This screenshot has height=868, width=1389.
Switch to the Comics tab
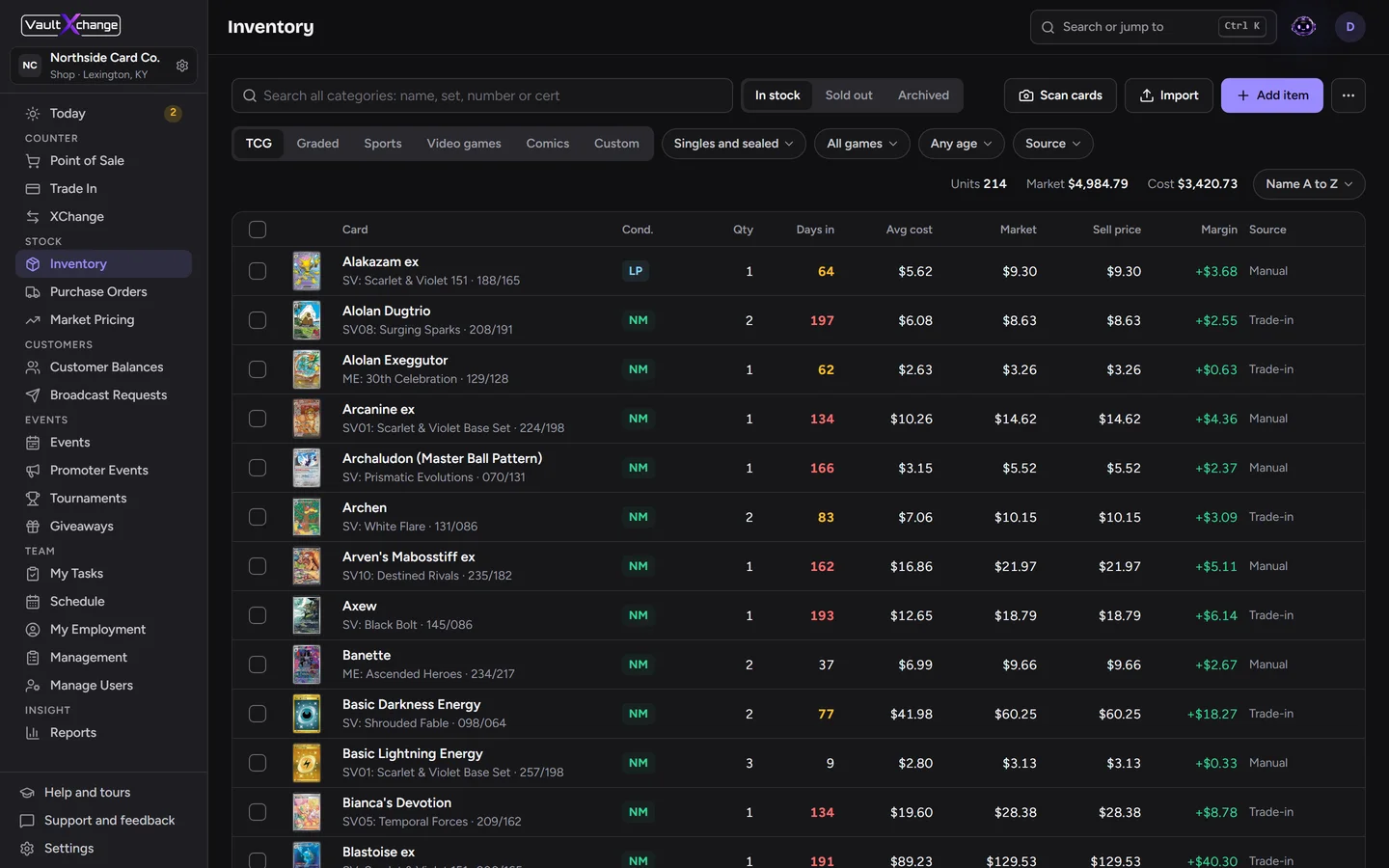pyautogui.click(x=548, y=144)
